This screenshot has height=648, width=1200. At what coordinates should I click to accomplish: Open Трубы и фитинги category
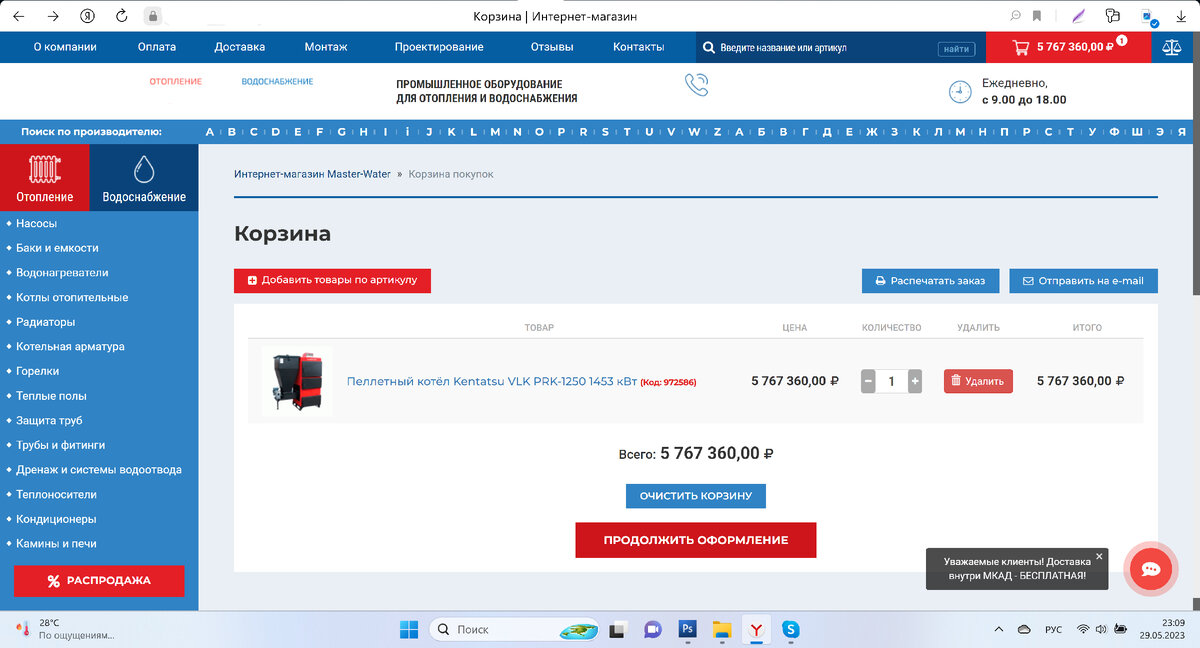61,445
